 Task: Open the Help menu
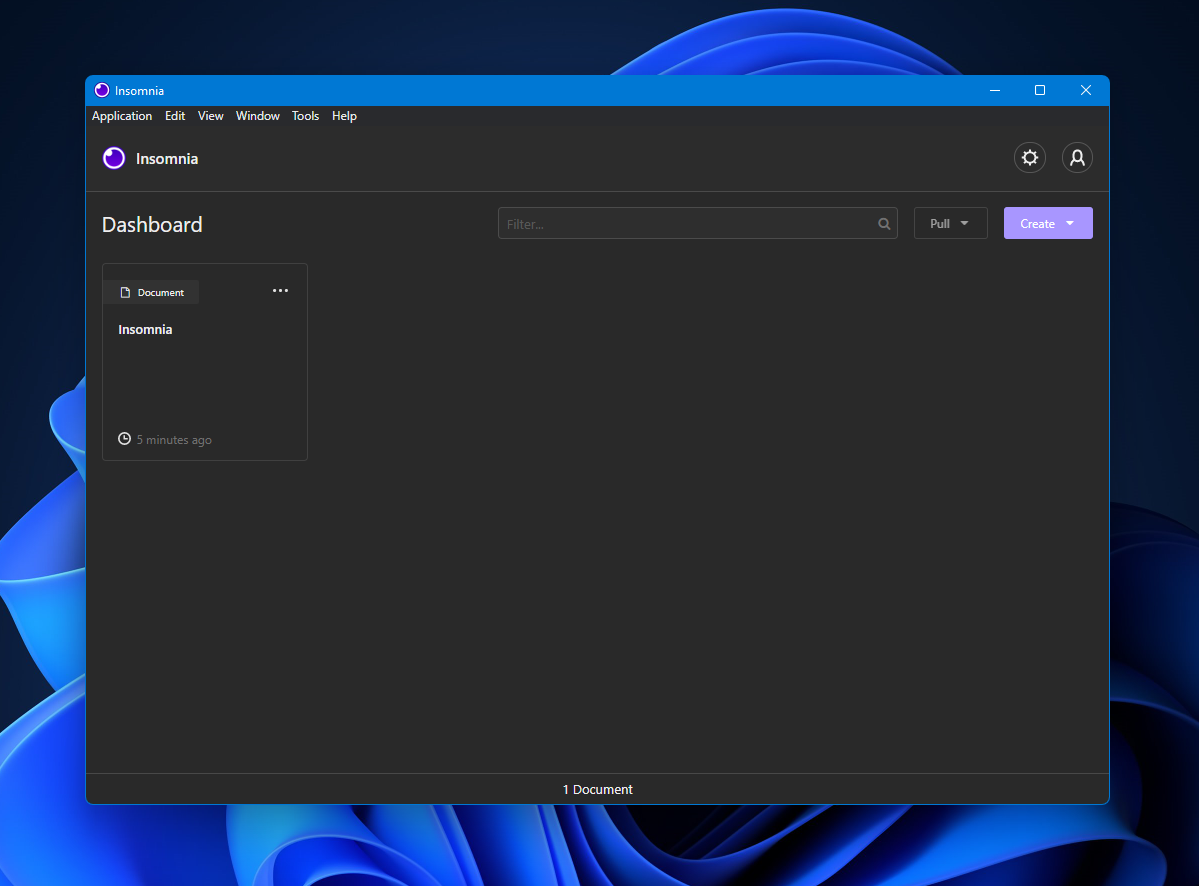click(344, 116)
